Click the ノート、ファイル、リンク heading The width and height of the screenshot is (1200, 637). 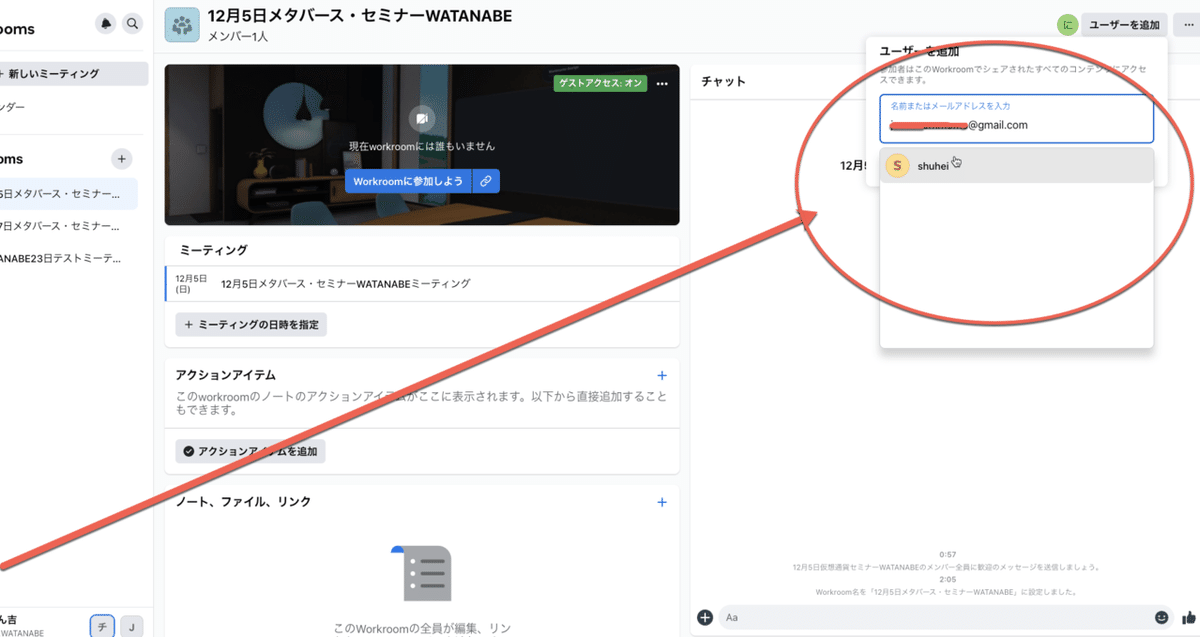(x=243, y=502)
